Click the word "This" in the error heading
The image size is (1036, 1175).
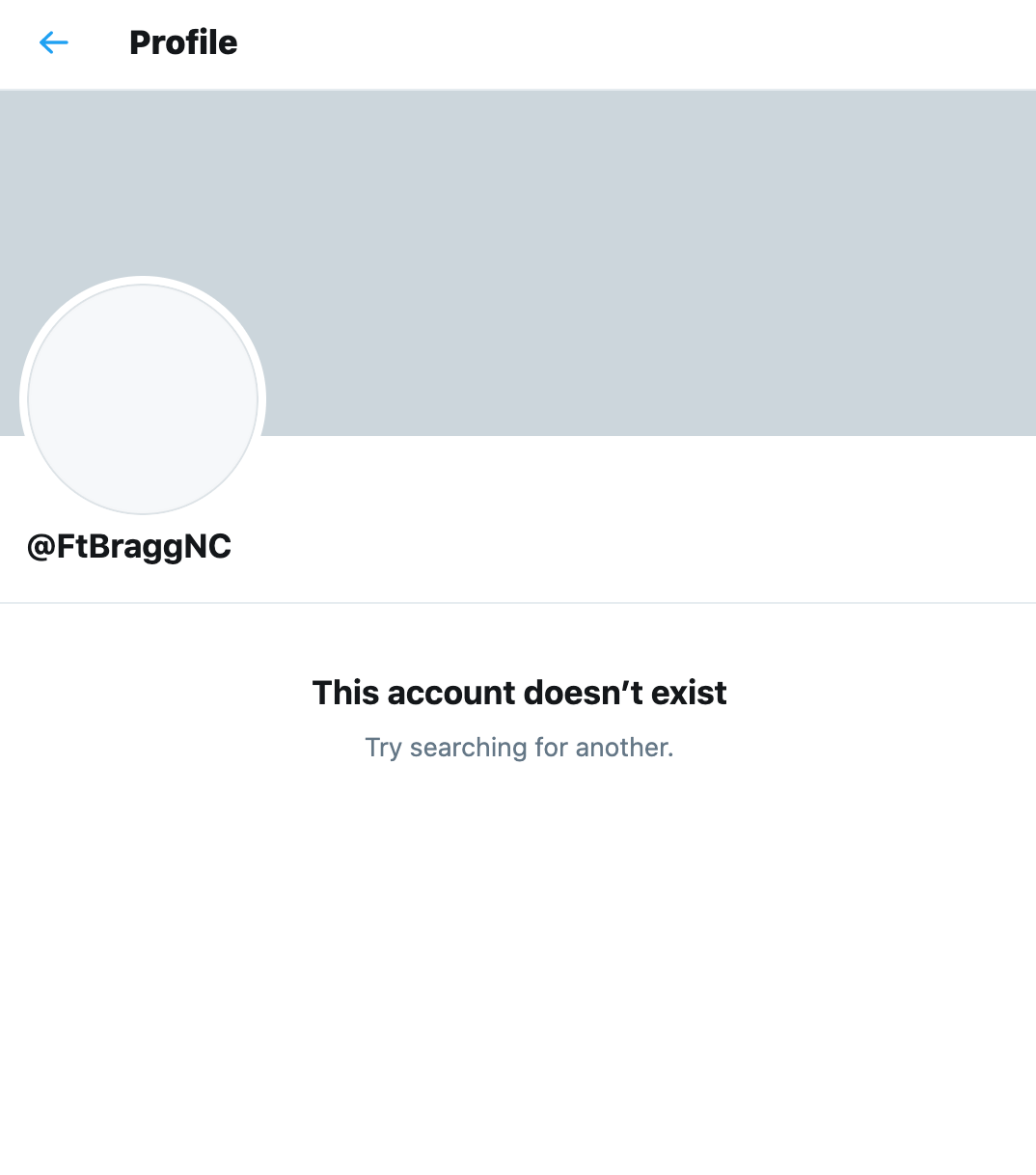346,693
